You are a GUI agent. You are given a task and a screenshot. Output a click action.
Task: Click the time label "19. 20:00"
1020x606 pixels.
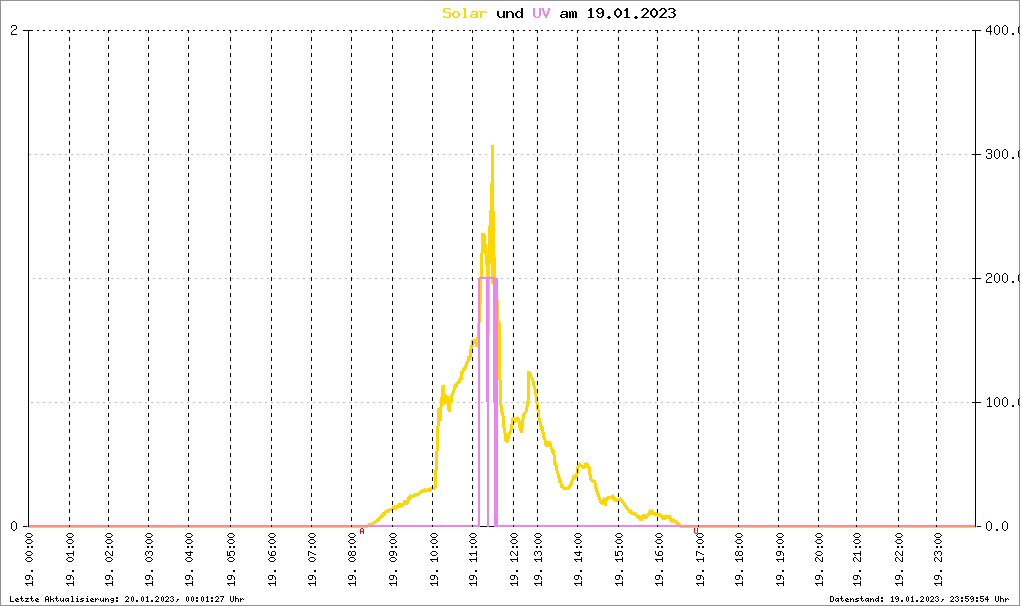(x=819, y=559)
